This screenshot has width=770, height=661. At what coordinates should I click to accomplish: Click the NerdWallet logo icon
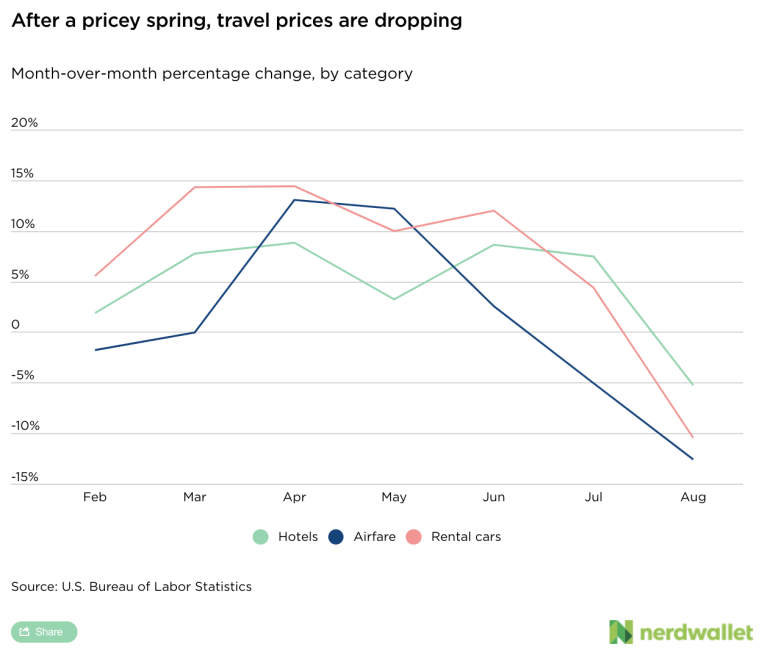click(x=621, y=632)
